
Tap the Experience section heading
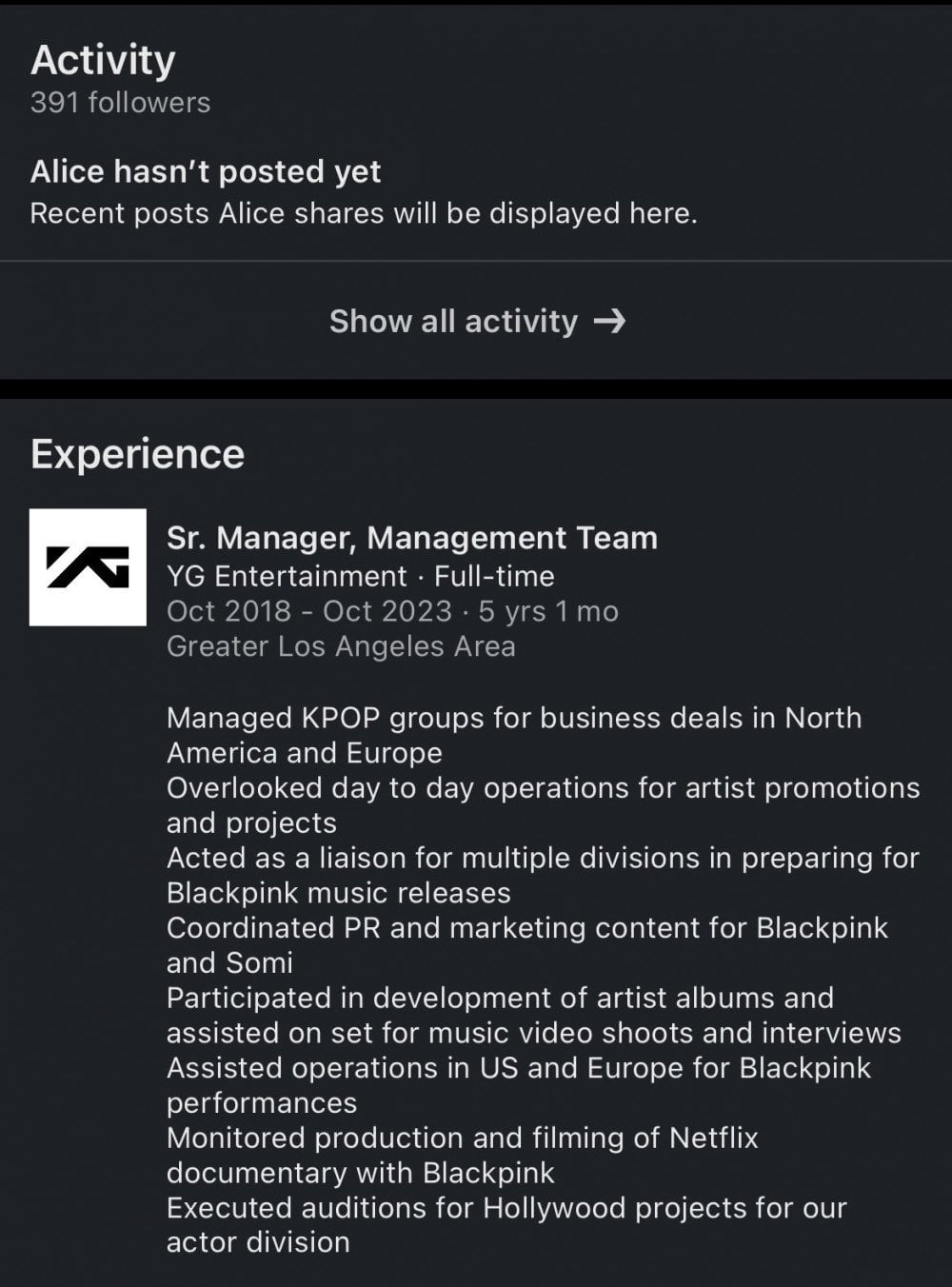click(137, 454)
